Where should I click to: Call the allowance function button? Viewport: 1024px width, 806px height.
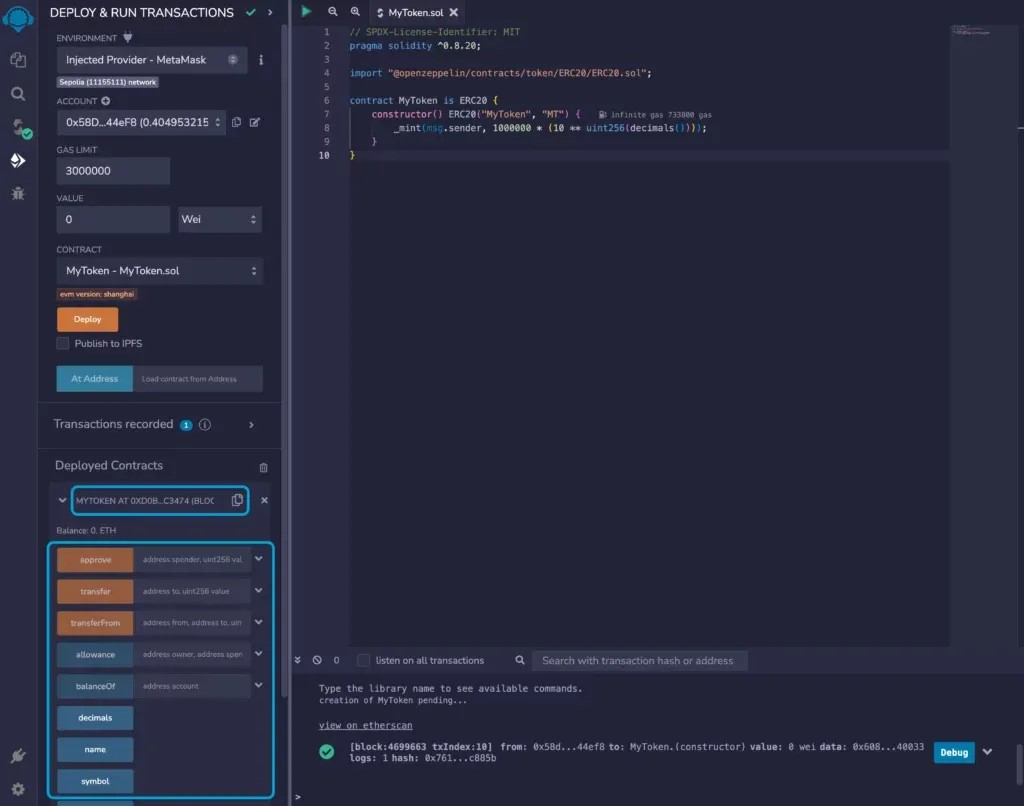point(95,654)
